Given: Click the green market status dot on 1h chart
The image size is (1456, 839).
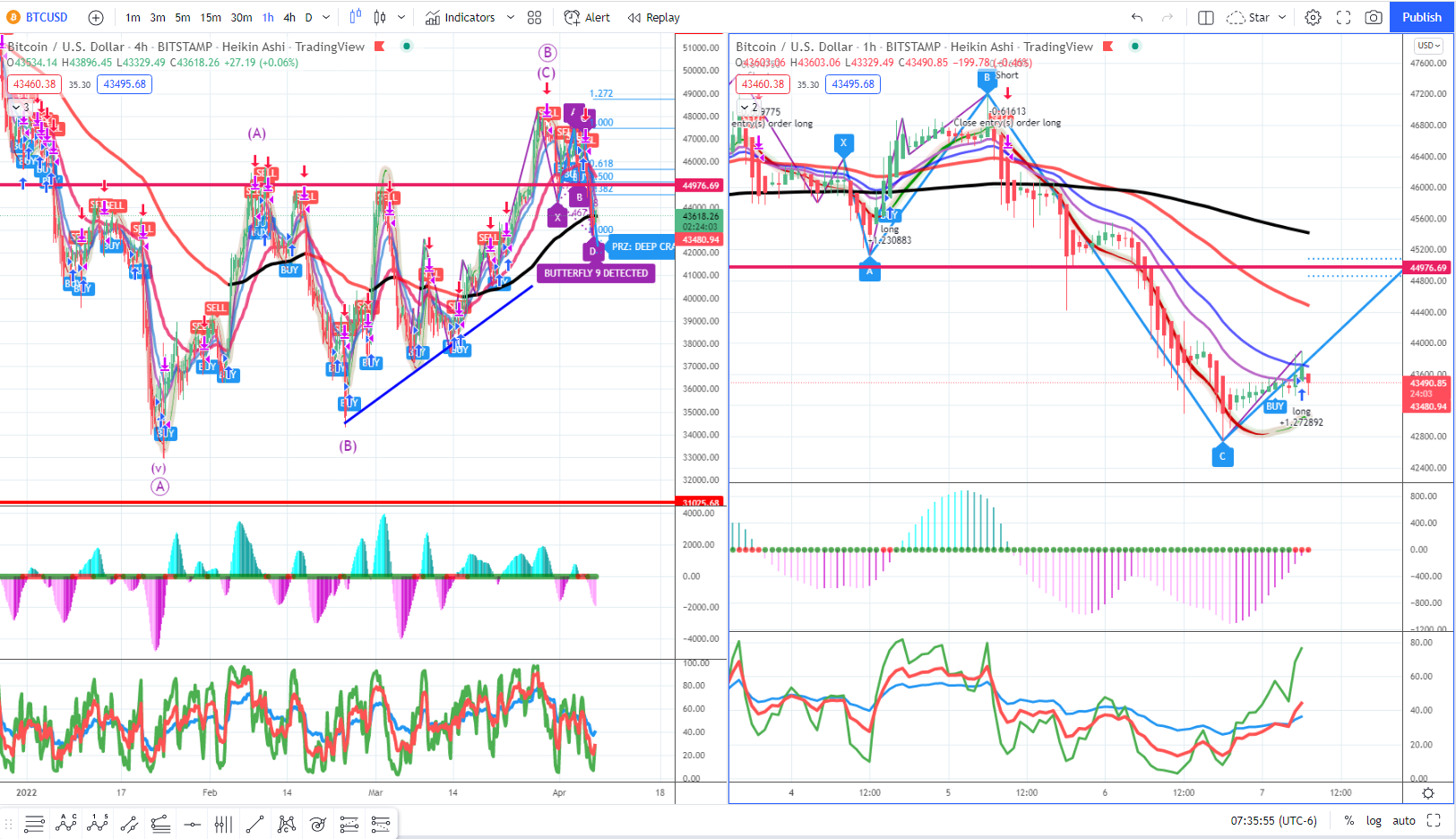Looking at the screenshot, I should (1135, 47).
